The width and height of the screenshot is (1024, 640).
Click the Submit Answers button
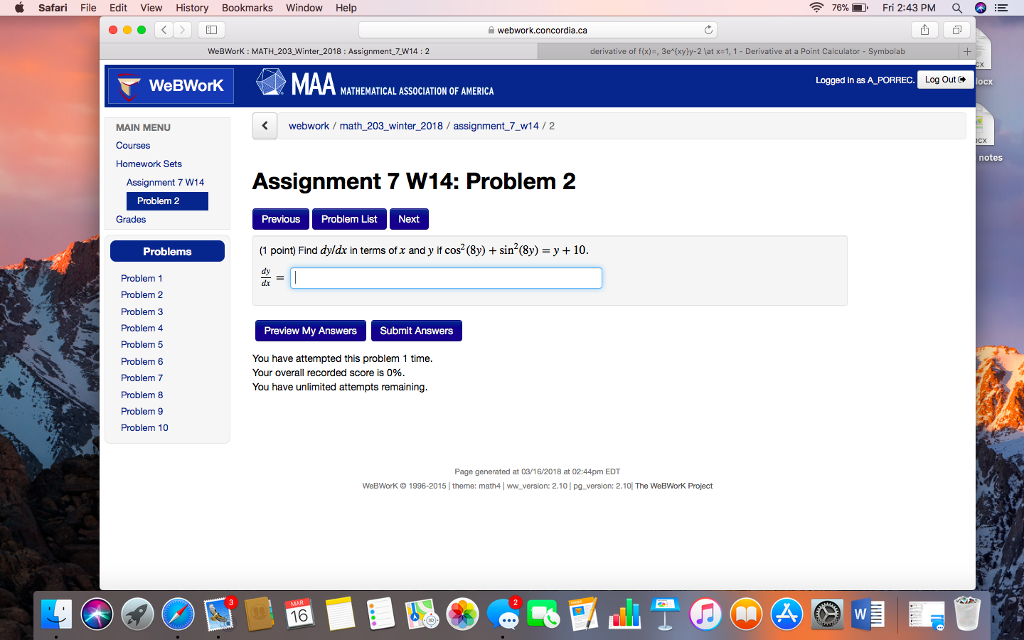click(416, 330)
